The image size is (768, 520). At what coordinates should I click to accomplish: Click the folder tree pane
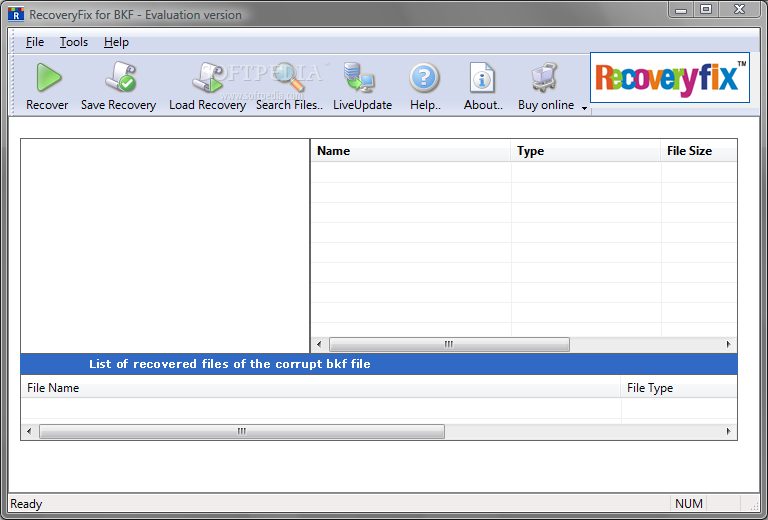pos(165,245)
